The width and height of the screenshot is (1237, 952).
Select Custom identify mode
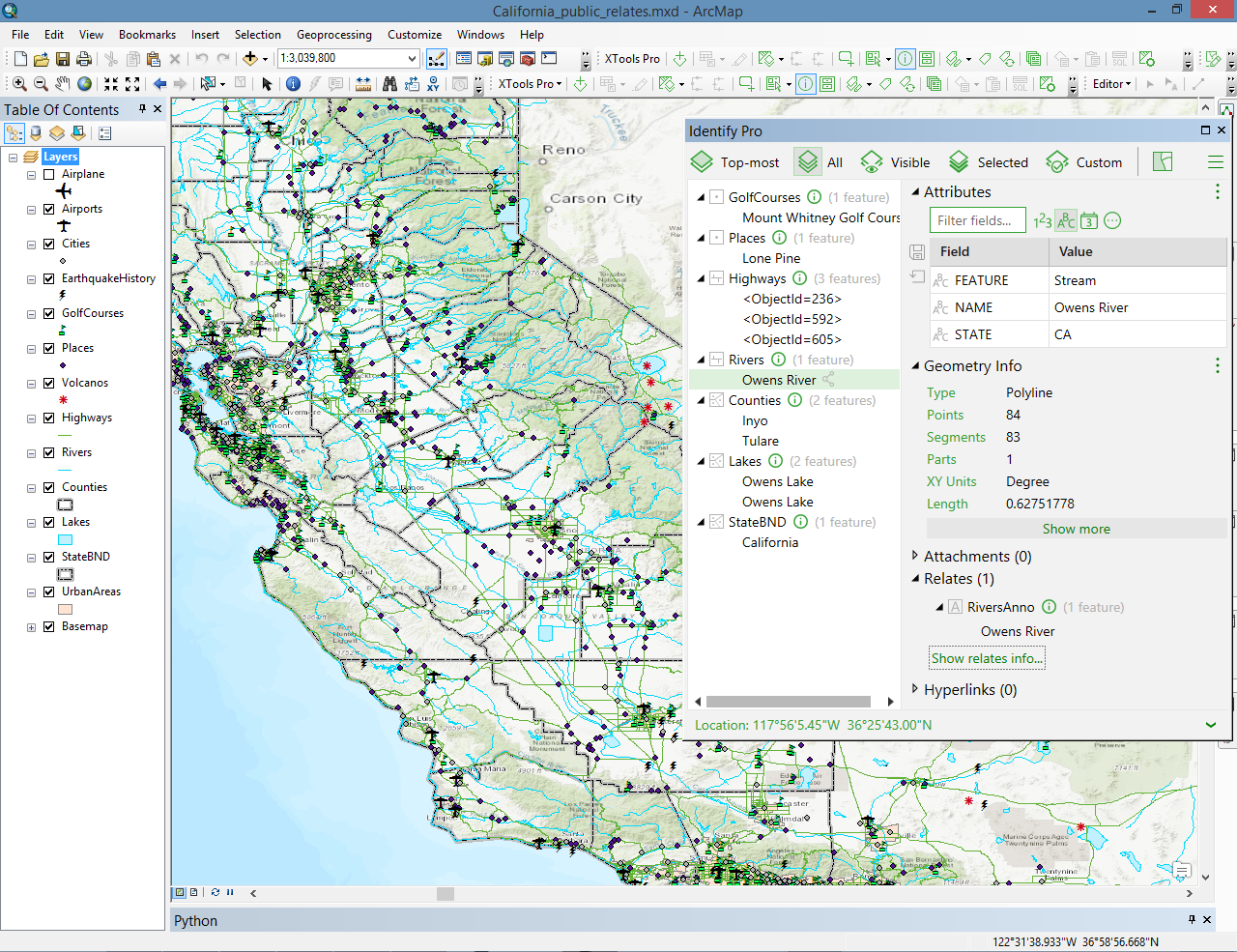[1084, 162]
